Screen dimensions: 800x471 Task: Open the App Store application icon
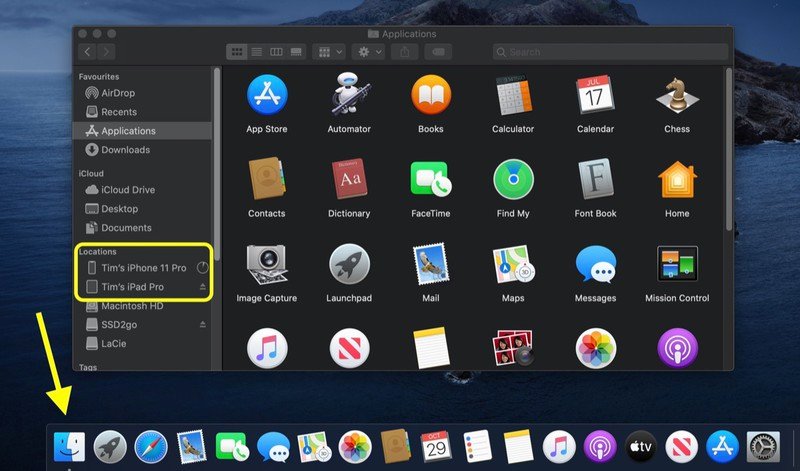click(267, 96)
